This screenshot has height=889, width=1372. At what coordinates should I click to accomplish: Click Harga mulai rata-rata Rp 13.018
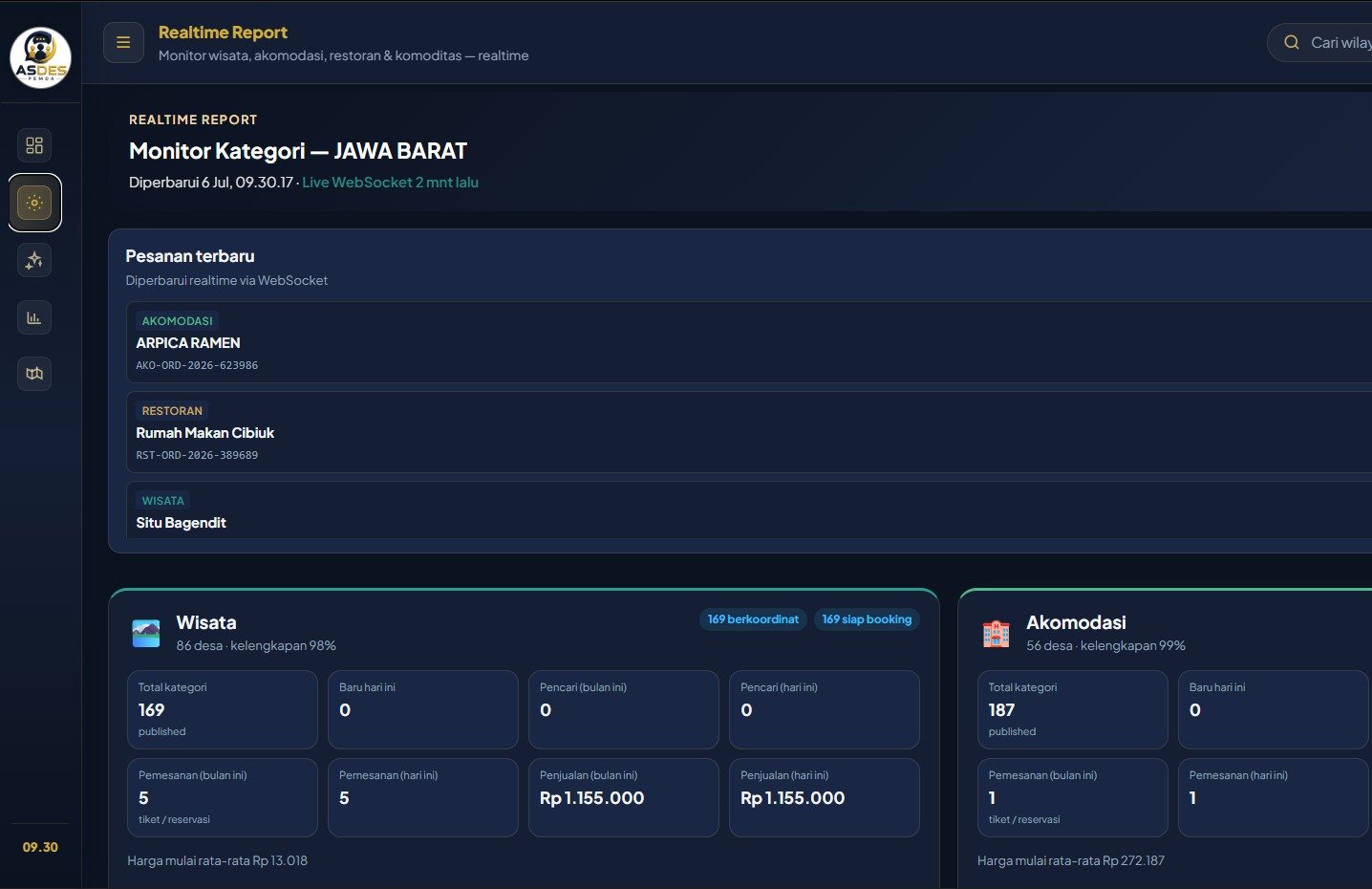(x=217, y=860)
